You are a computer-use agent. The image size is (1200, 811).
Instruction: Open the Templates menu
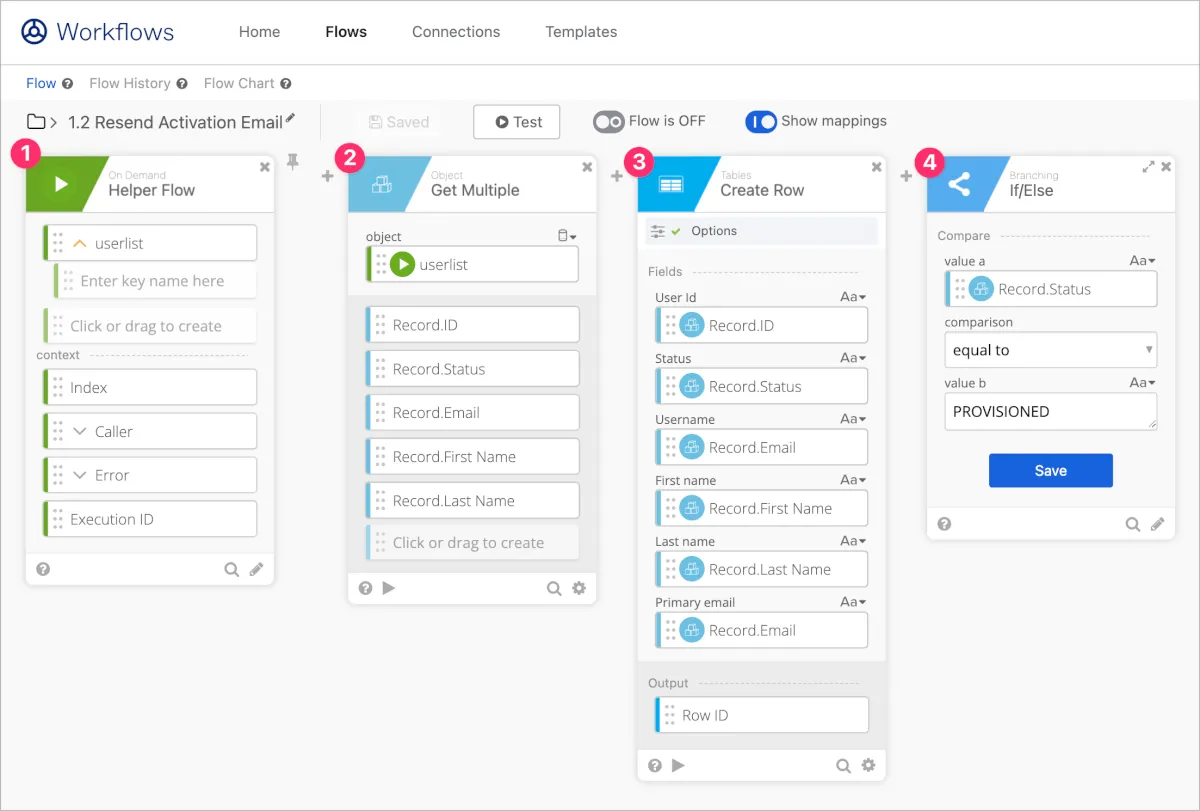coord(581,32)
